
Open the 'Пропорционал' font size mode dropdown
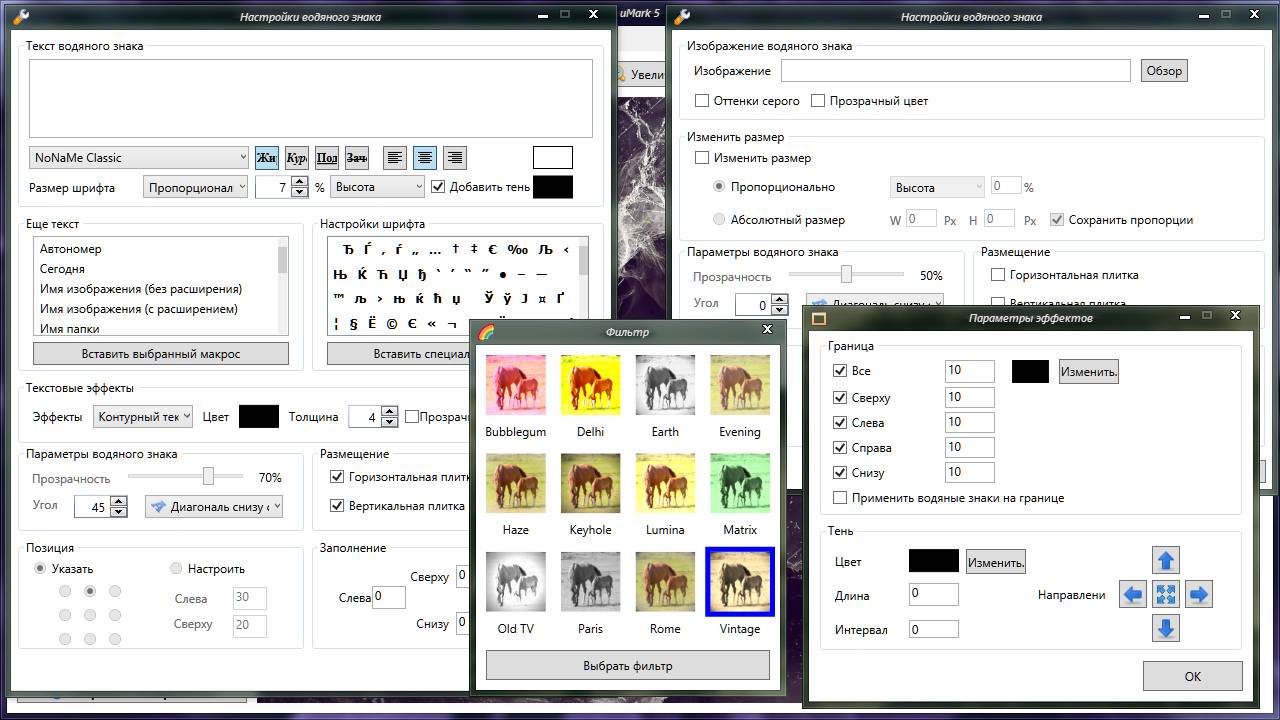[195, 187]
